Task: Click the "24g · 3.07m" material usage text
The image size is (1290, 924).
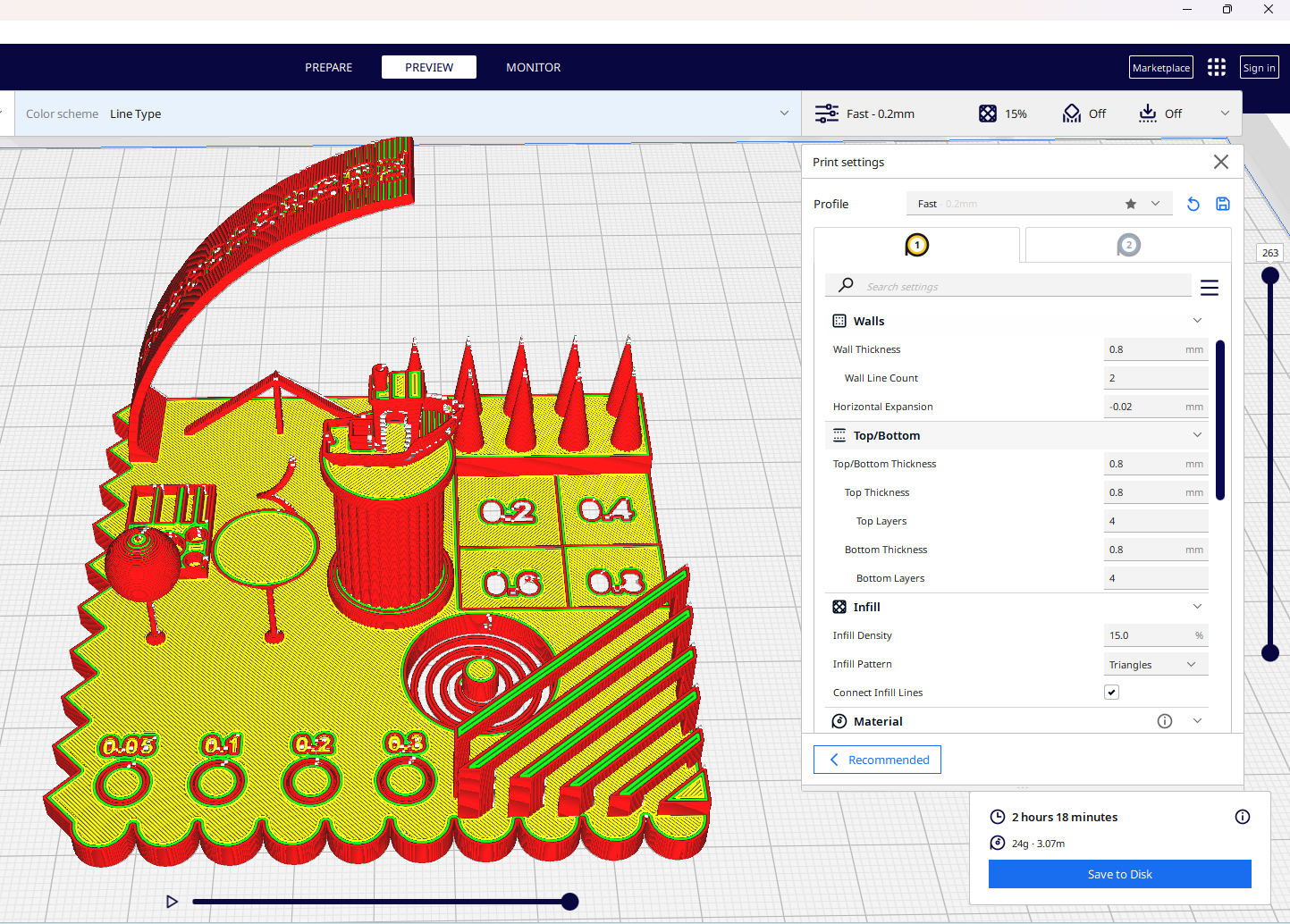Action: coord(1038,844)
